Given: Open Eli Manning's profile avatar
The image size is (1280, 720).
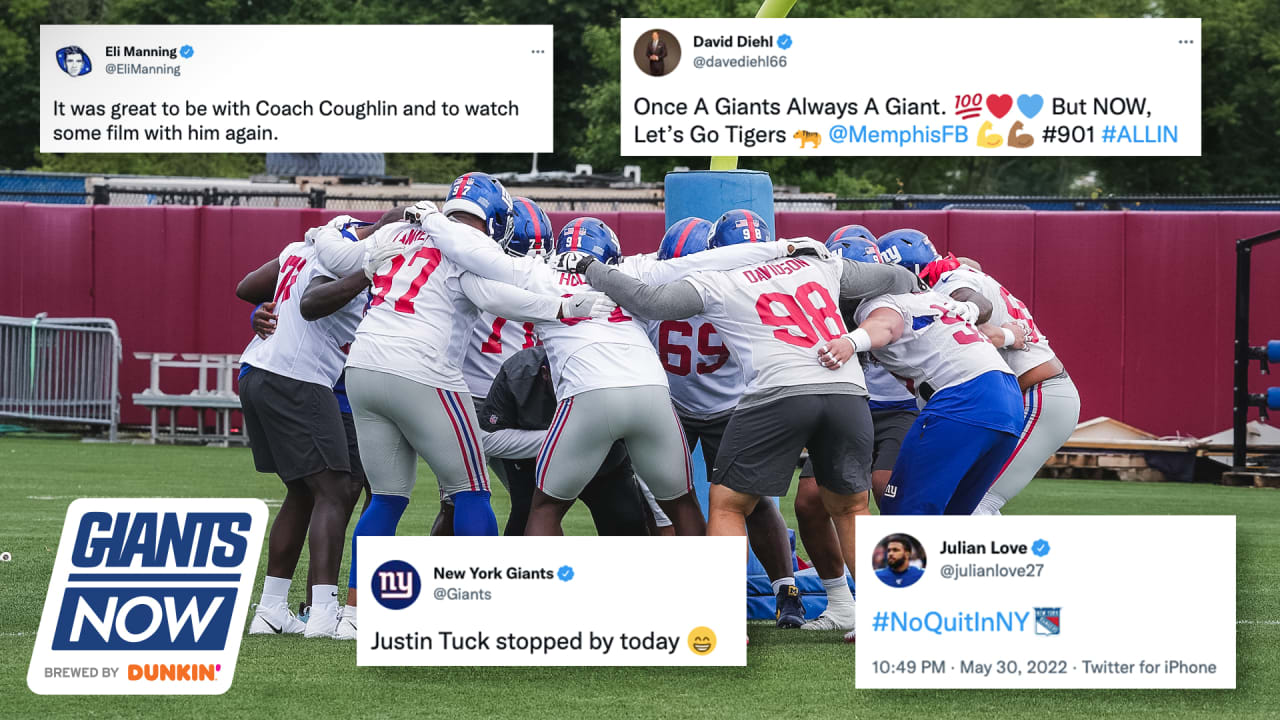Looking at the screenshot, I should 73,61.
